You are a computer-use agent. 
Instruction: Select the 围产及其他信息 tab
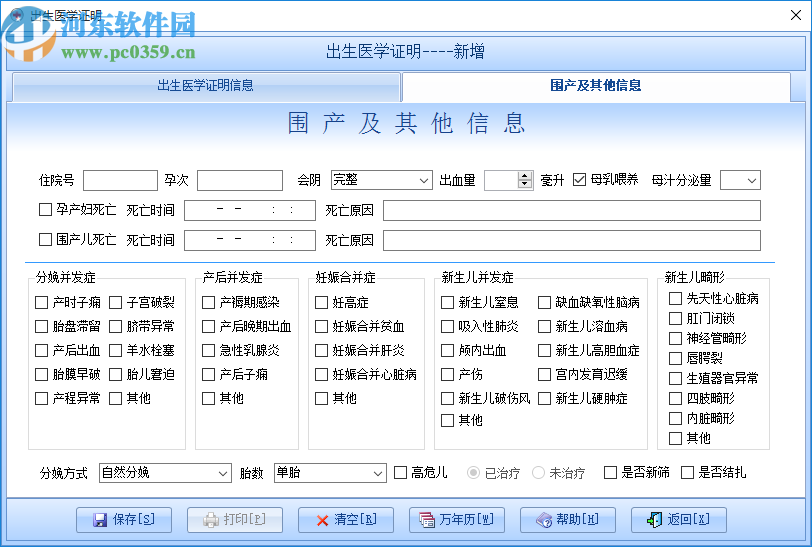pos(596,85)
